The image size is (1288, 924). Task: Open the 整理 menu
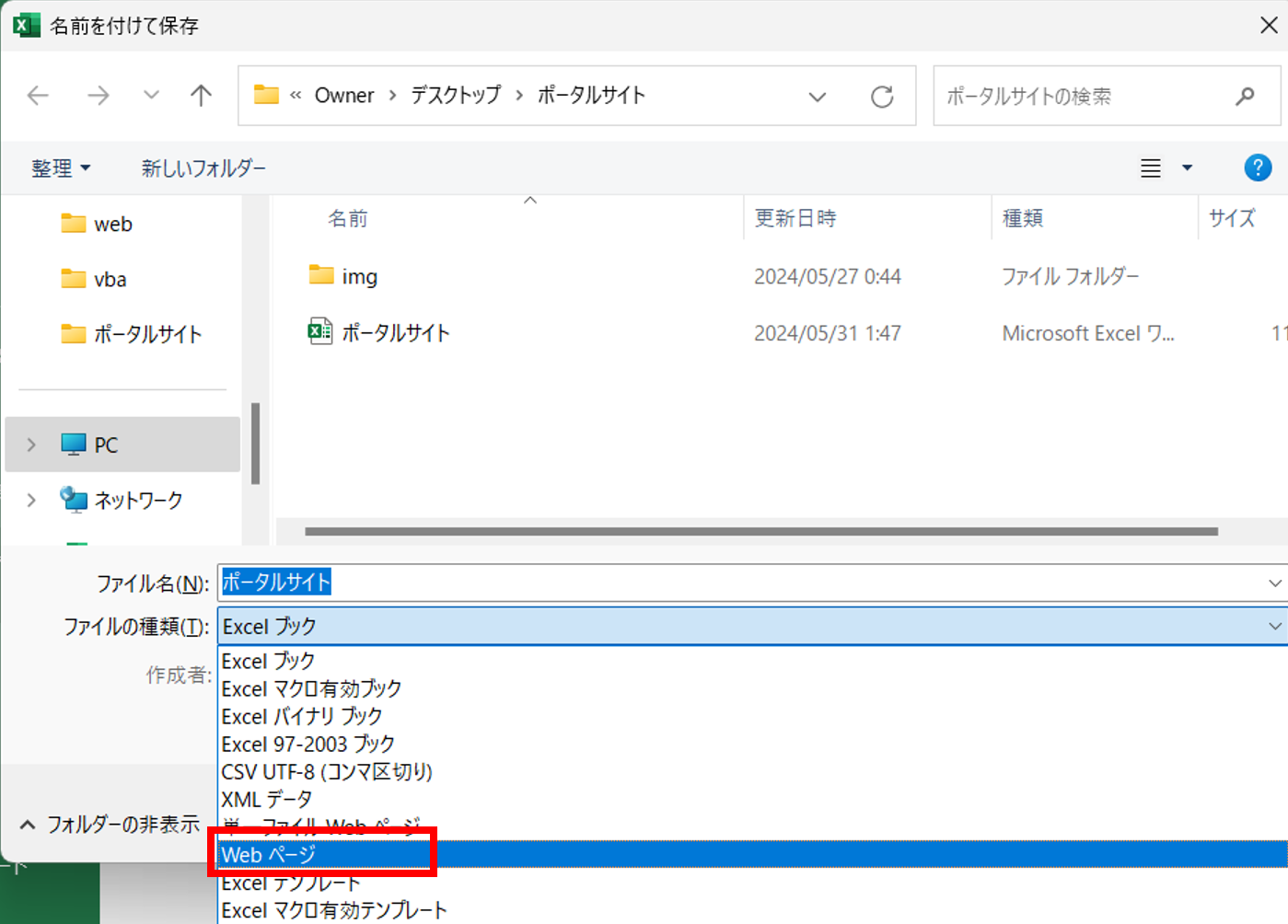(61, 168)
